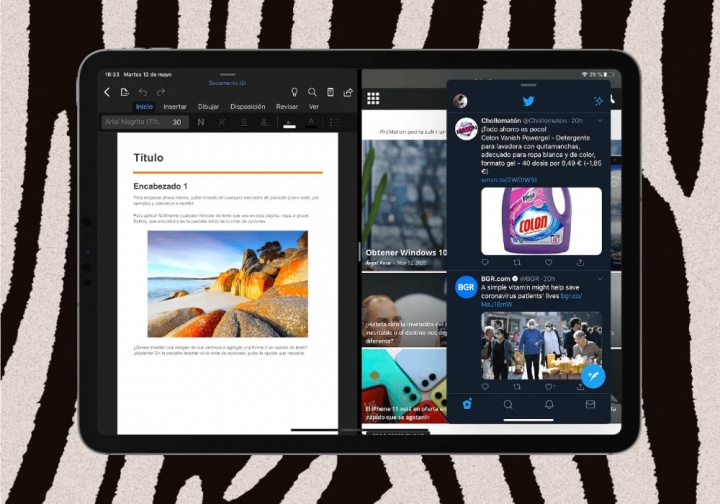Image resolution: width=720 pixels, height=504 pixels.
Task: Like the BGR.com tweet
Action: coord(550,386)
